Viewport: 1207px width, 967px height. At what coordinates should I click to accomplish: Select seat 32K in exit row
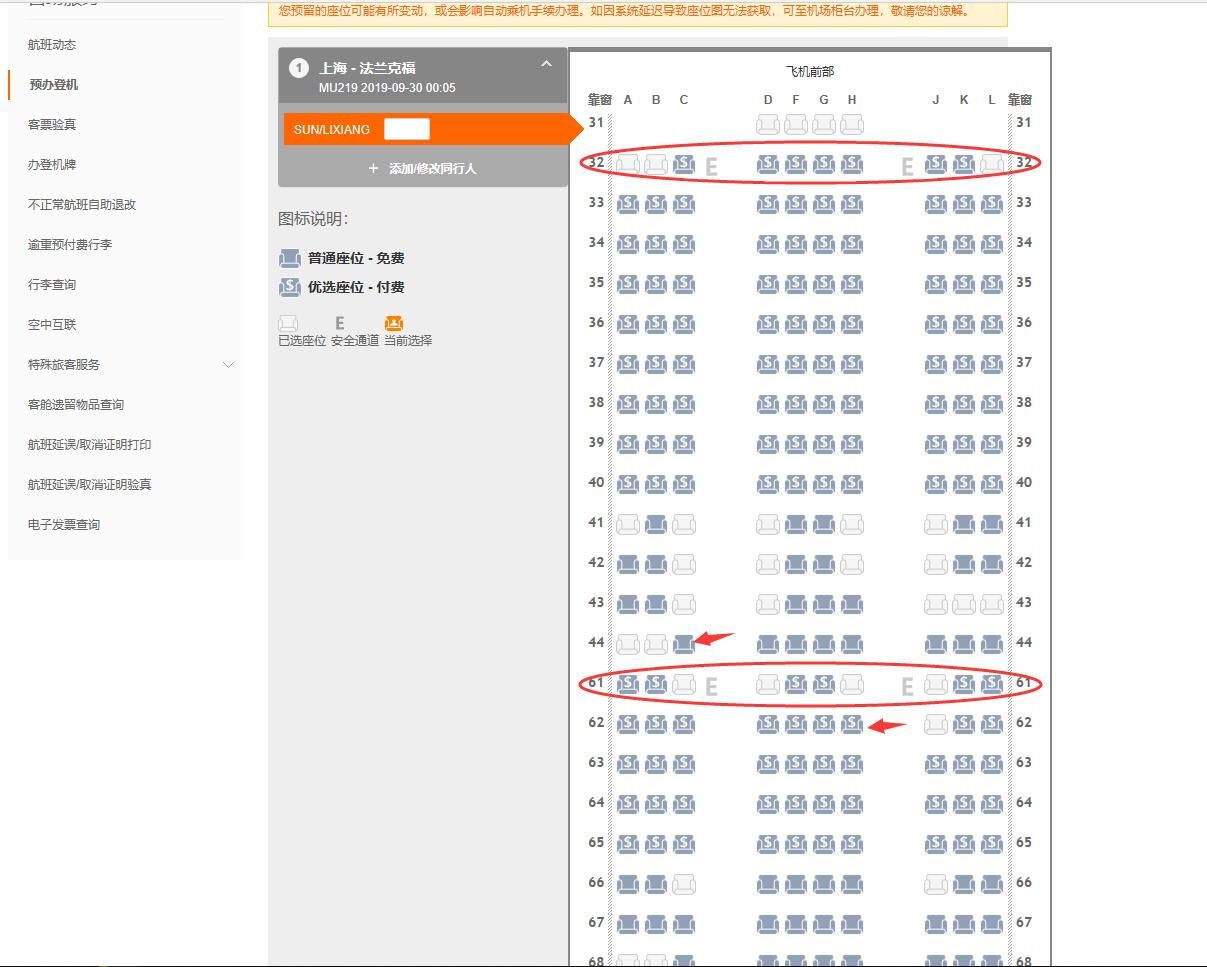[964, 164]
